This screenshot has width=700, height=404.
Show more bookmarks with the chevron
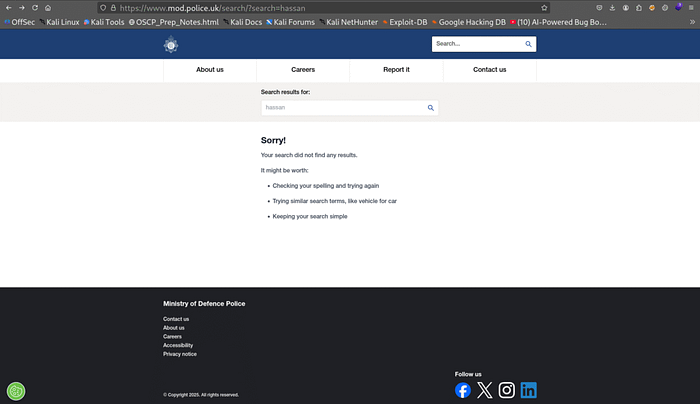pos(692,22)
